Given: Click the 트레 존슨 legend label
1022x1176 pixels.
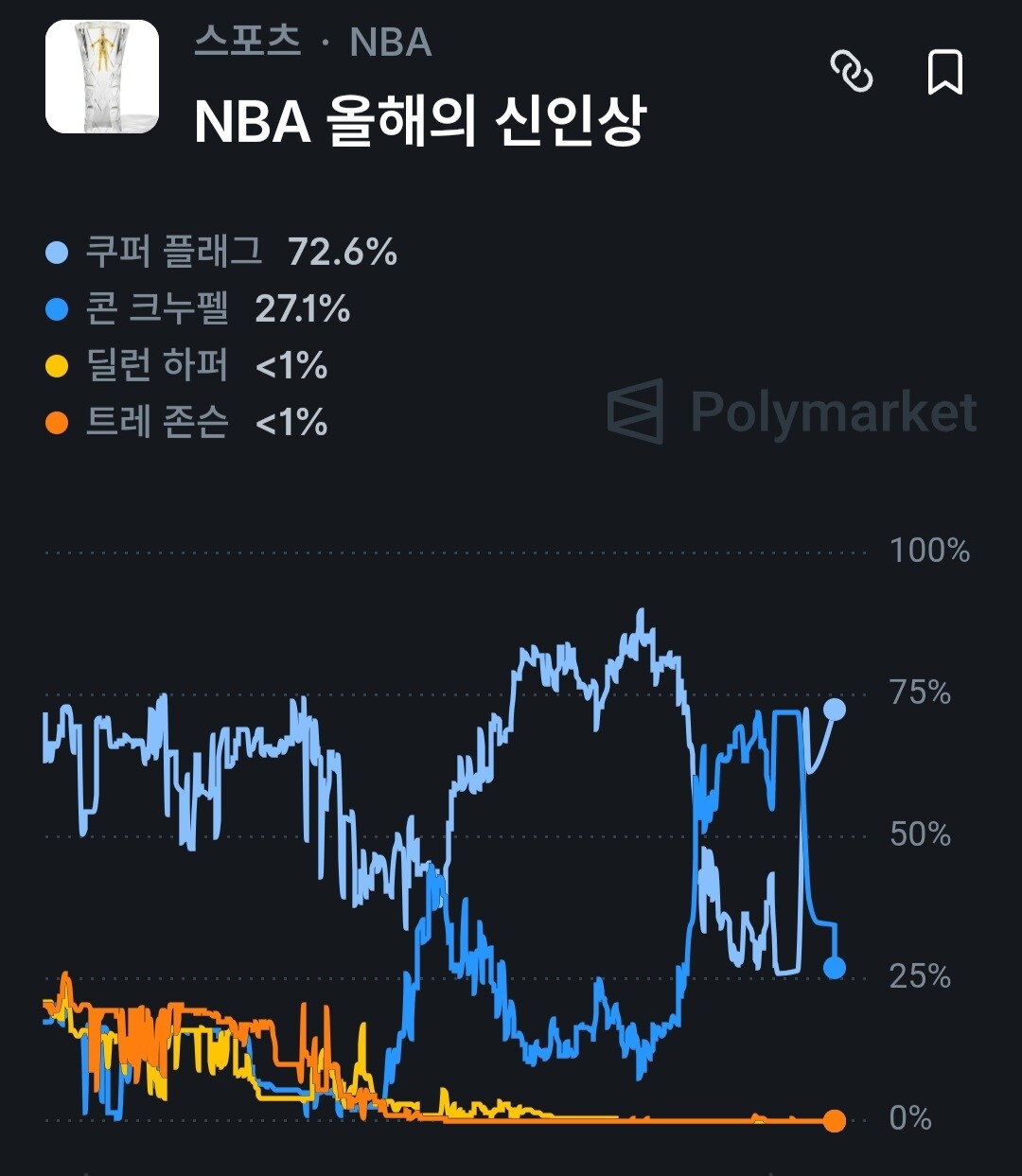Looking at the screenshot, I should [x=157, y=422].
